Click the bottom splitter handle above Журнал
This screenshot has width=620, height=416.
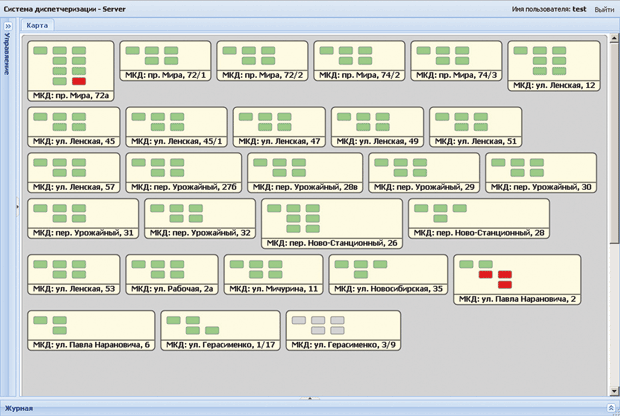[310, 399]
